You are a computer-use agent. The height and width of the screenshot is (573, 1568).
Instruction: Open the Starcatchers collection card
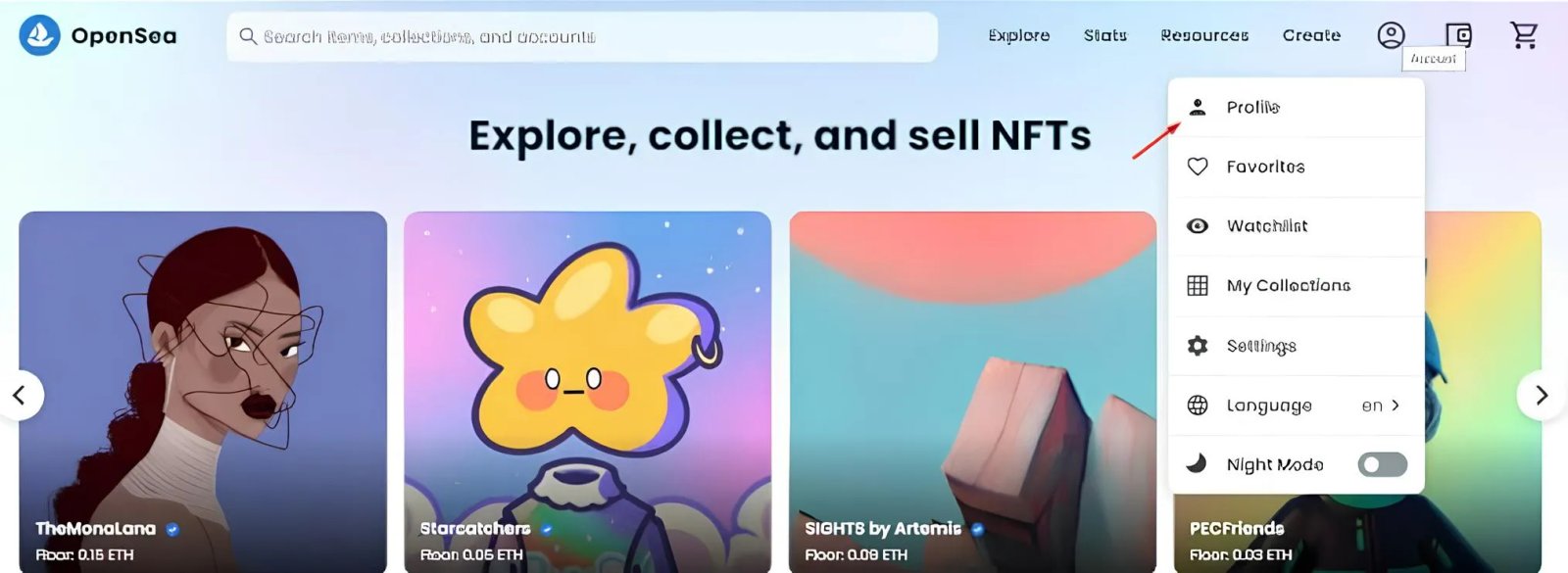pos(588,392)
